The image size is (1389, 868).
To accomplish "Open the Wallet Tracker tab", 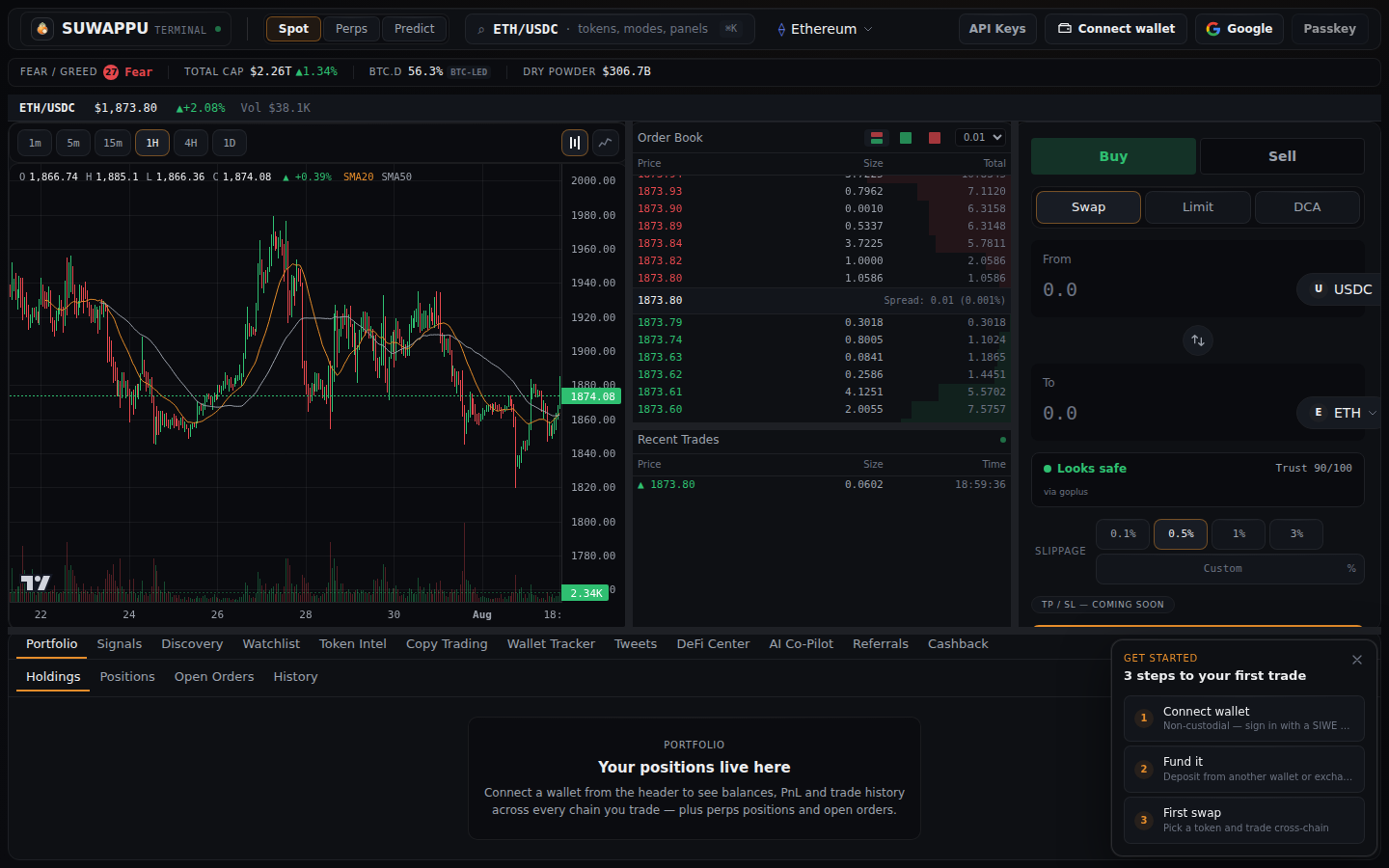I will tap(551, 644).
